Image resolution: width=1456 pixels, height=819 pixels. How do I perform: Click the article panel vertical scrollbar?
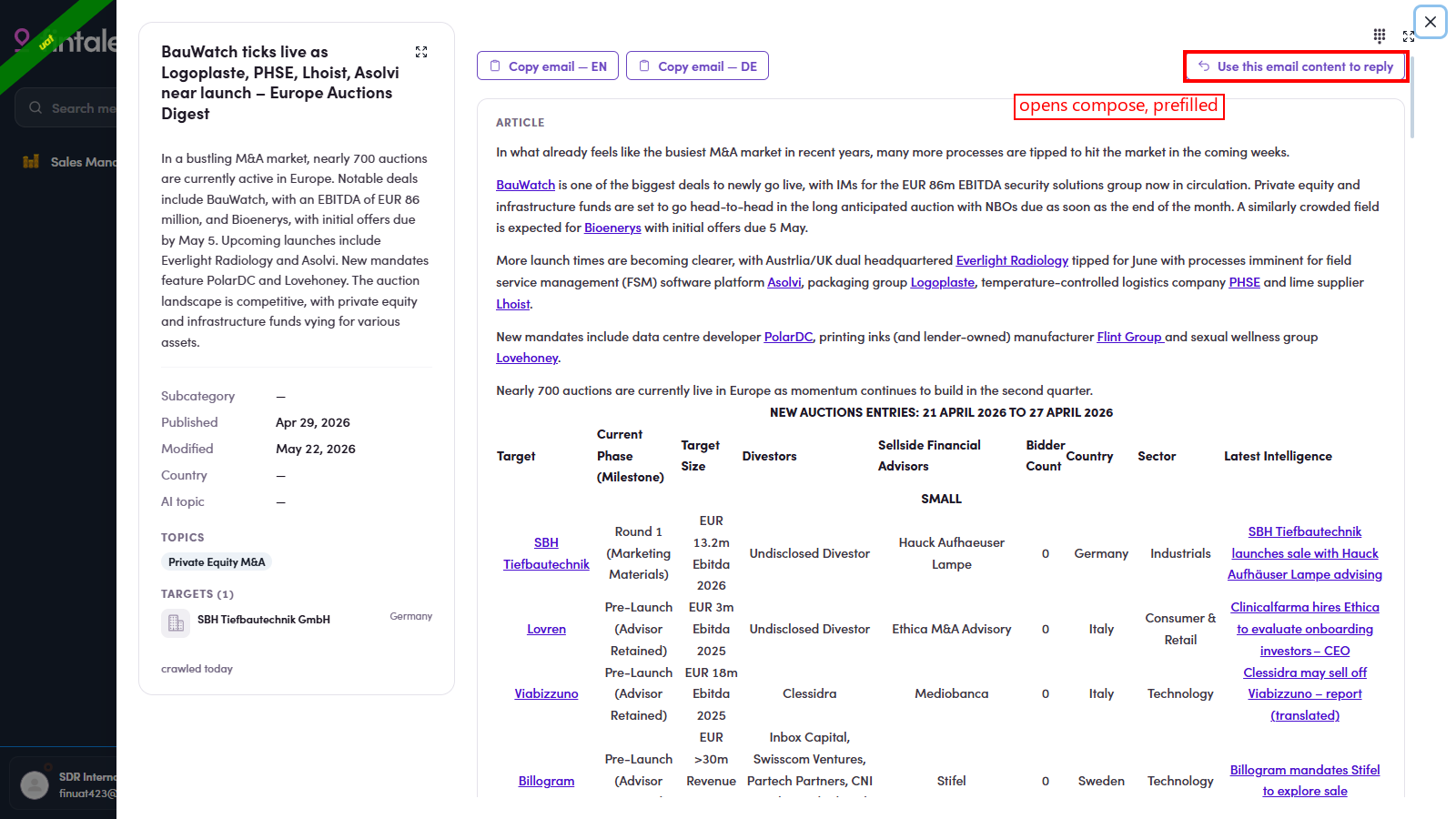[x=1411, y=96]
